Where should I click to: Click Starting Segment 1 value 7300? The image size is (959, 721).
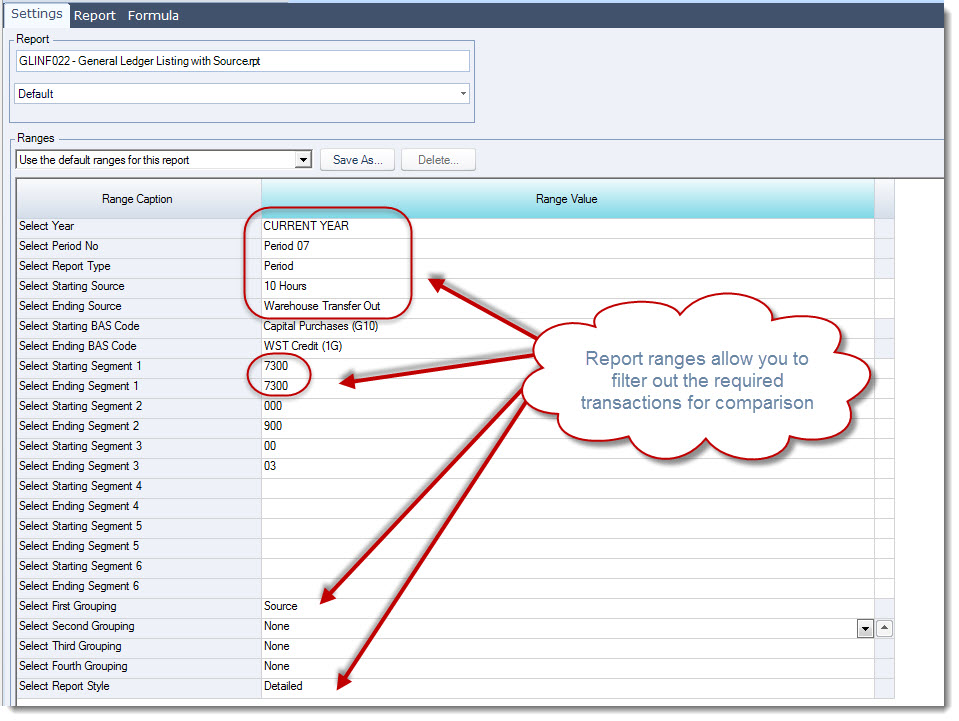(x=568, y=366)
